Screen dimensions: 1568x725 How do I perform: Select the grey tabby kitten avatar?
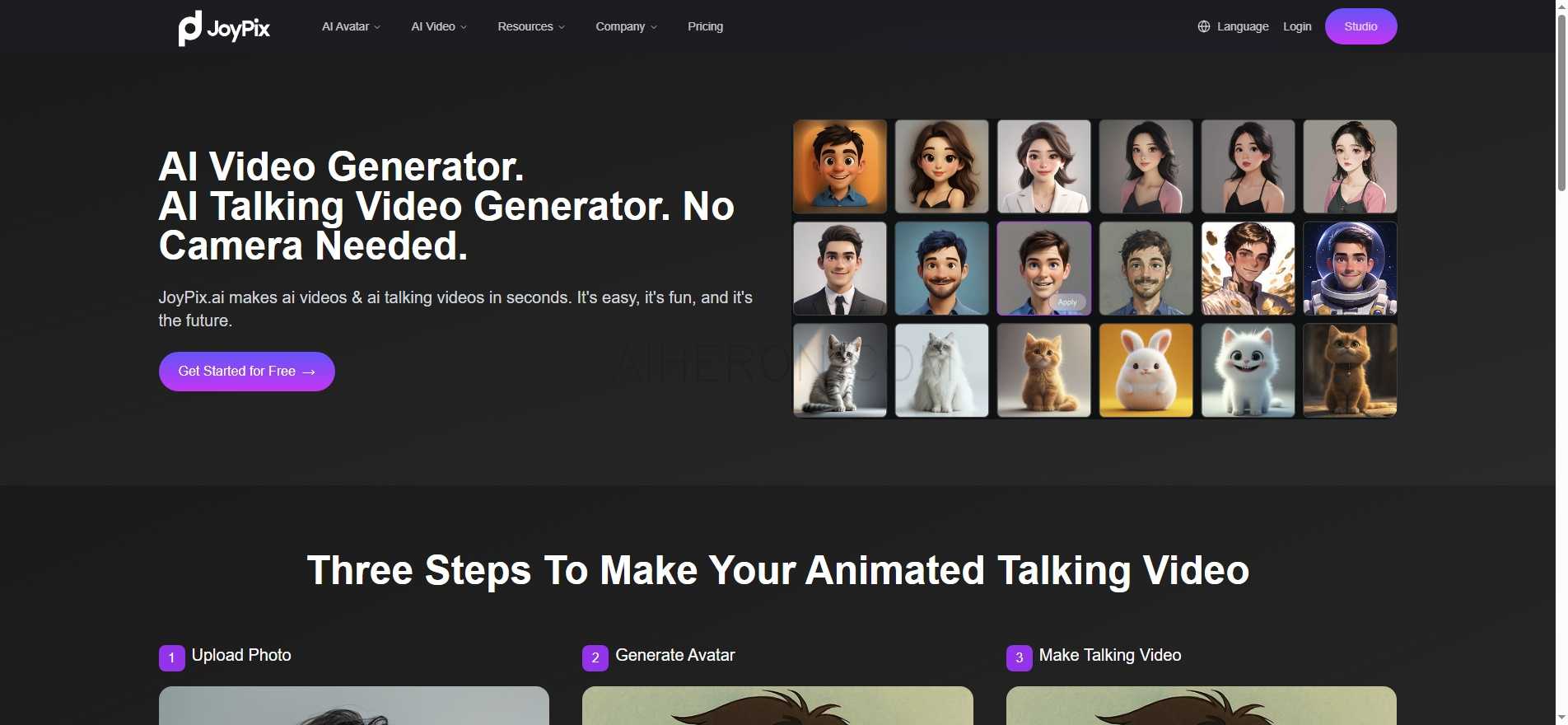point(840,370)
